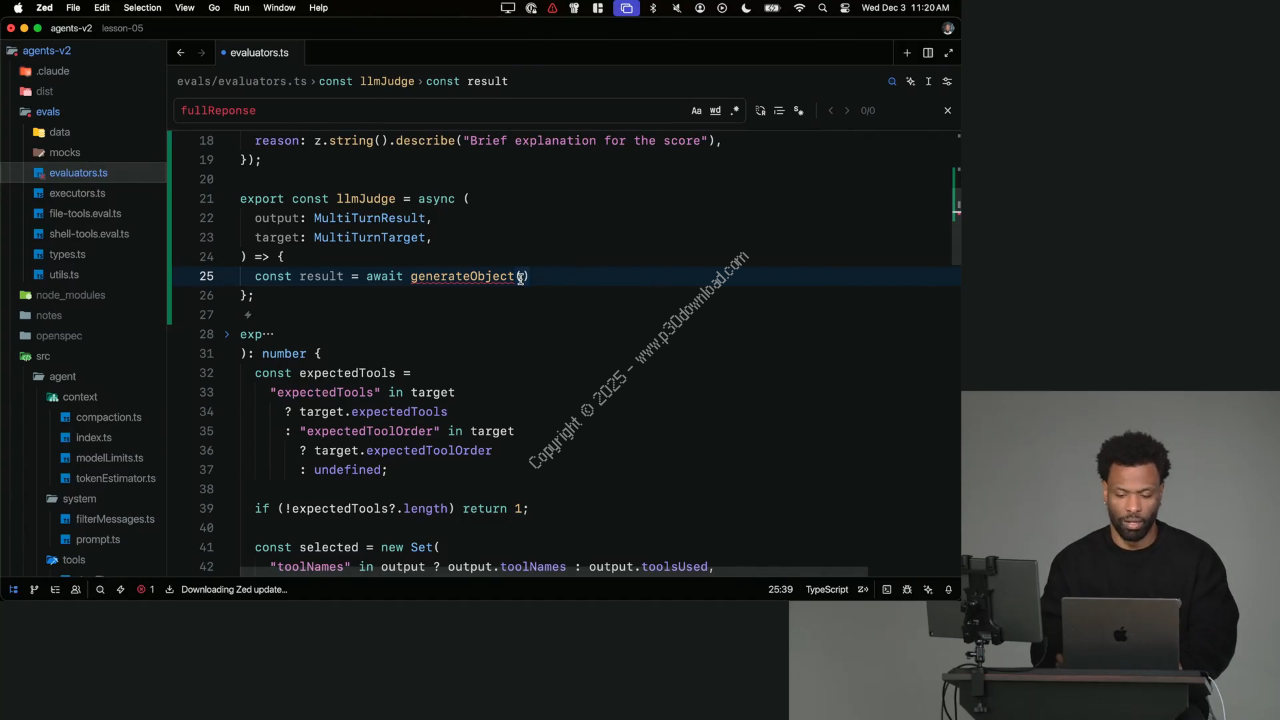Open the git panel branch icon
This screenshot has width=1280, height=720.
pos(34,590)
